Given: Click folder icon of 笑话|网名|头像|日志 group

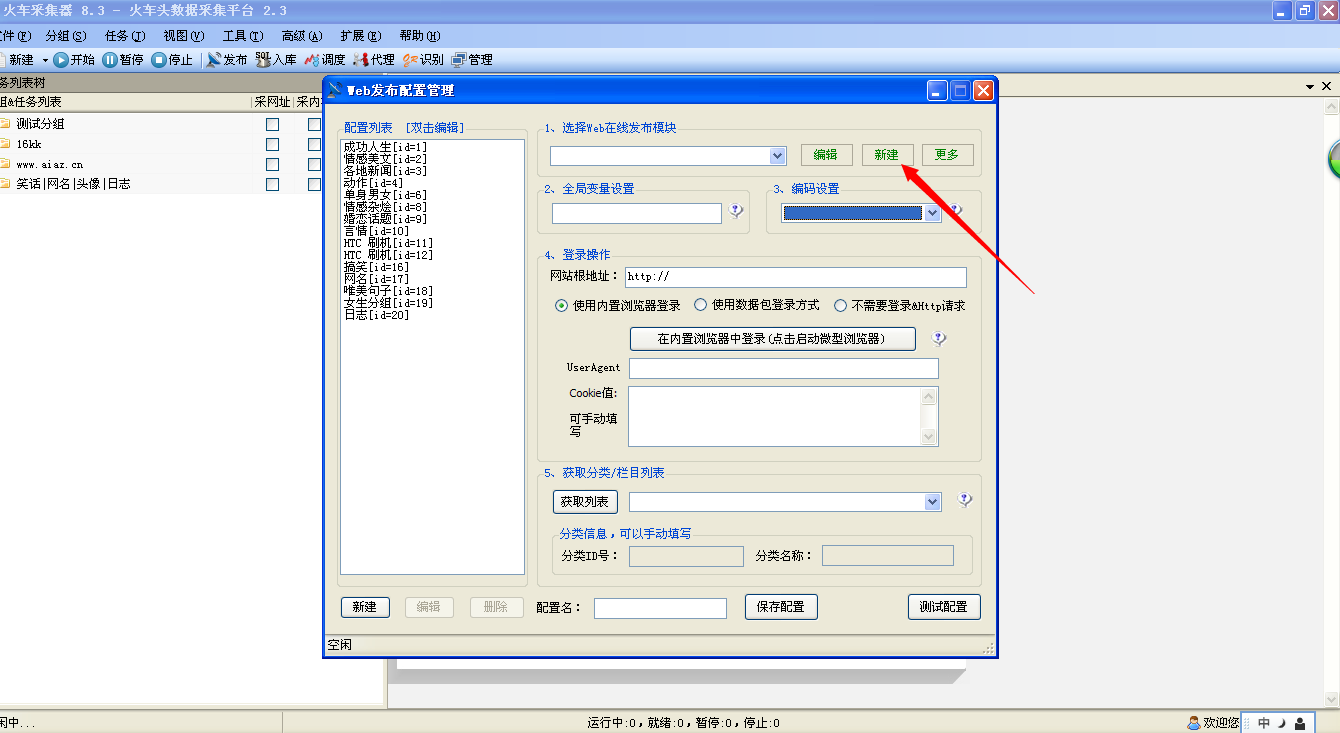Looking at the screenshot, I should coord(5,183).
